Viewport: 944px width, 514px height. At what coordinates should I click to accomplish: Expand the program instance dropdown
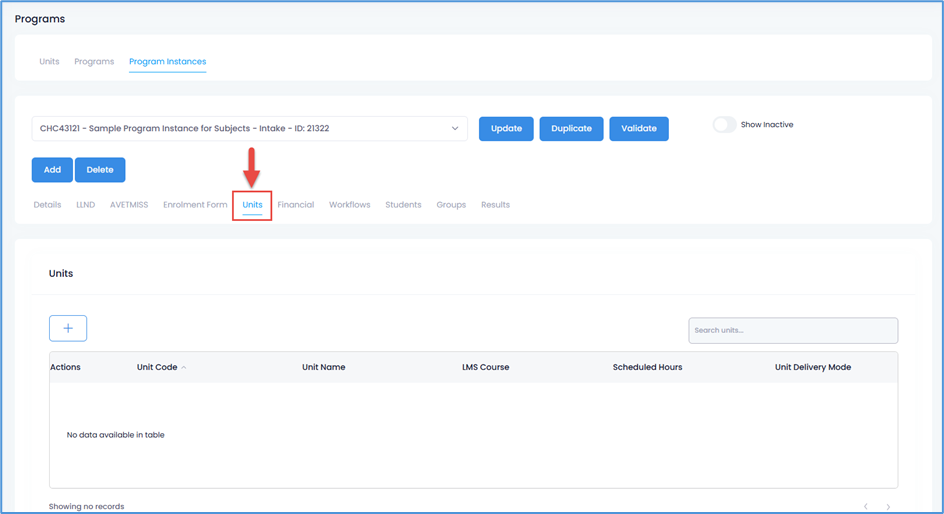click(455, 129)
